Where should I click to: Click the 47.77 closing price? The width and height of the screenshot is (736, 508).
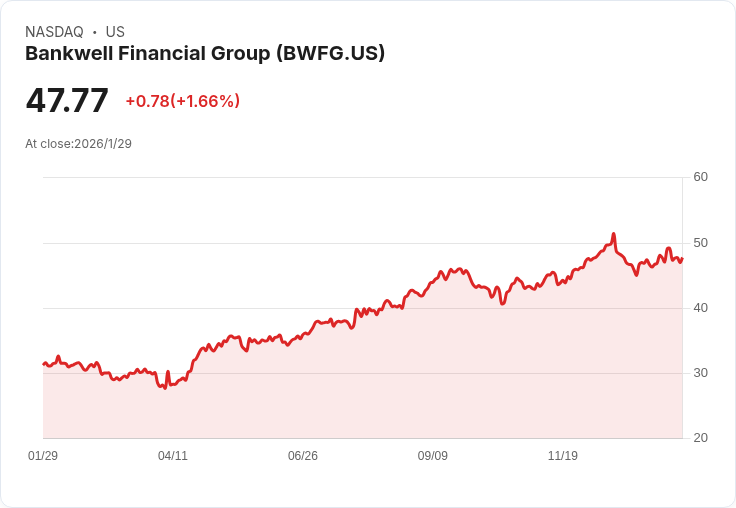pos(67,101)
